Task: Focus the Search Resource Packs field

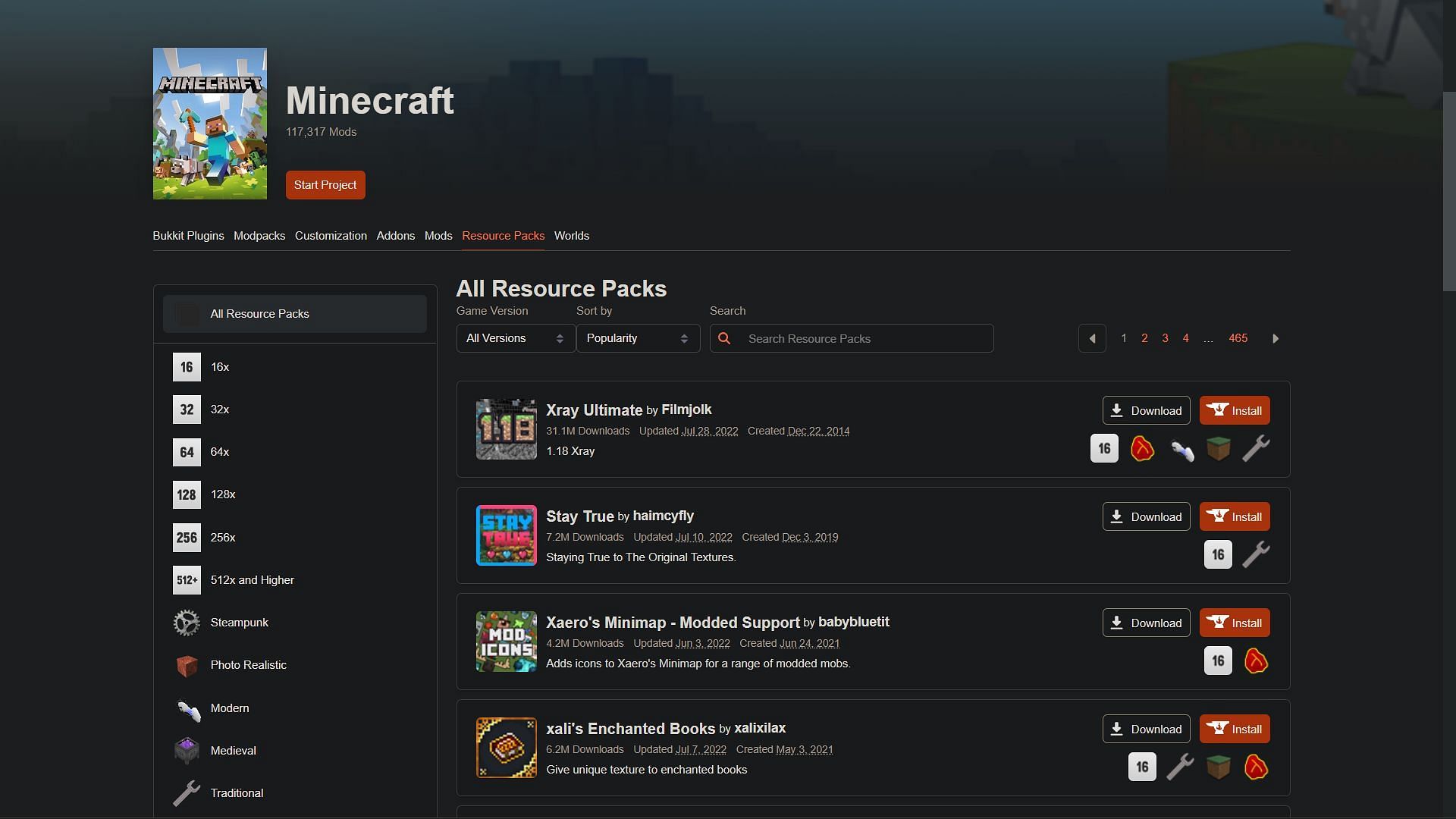Action: tap(852, 338)
